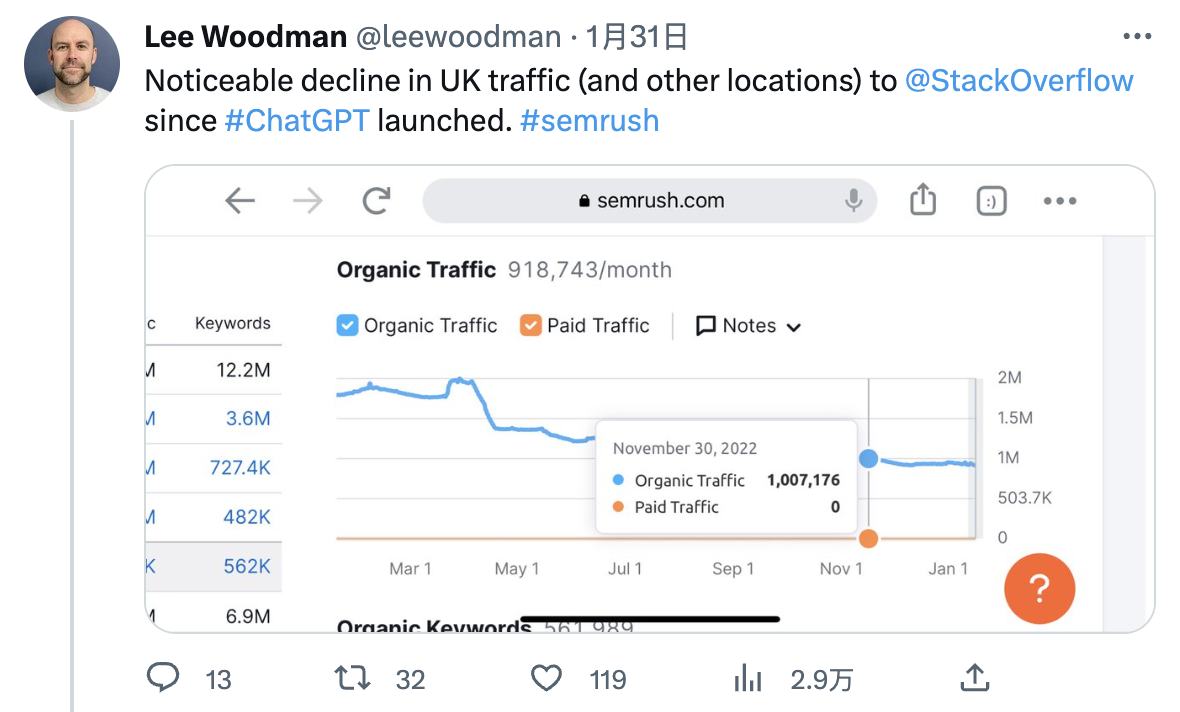Open the #semrush hashtag
The image size is (1180, 712).
tap(589, 121)
